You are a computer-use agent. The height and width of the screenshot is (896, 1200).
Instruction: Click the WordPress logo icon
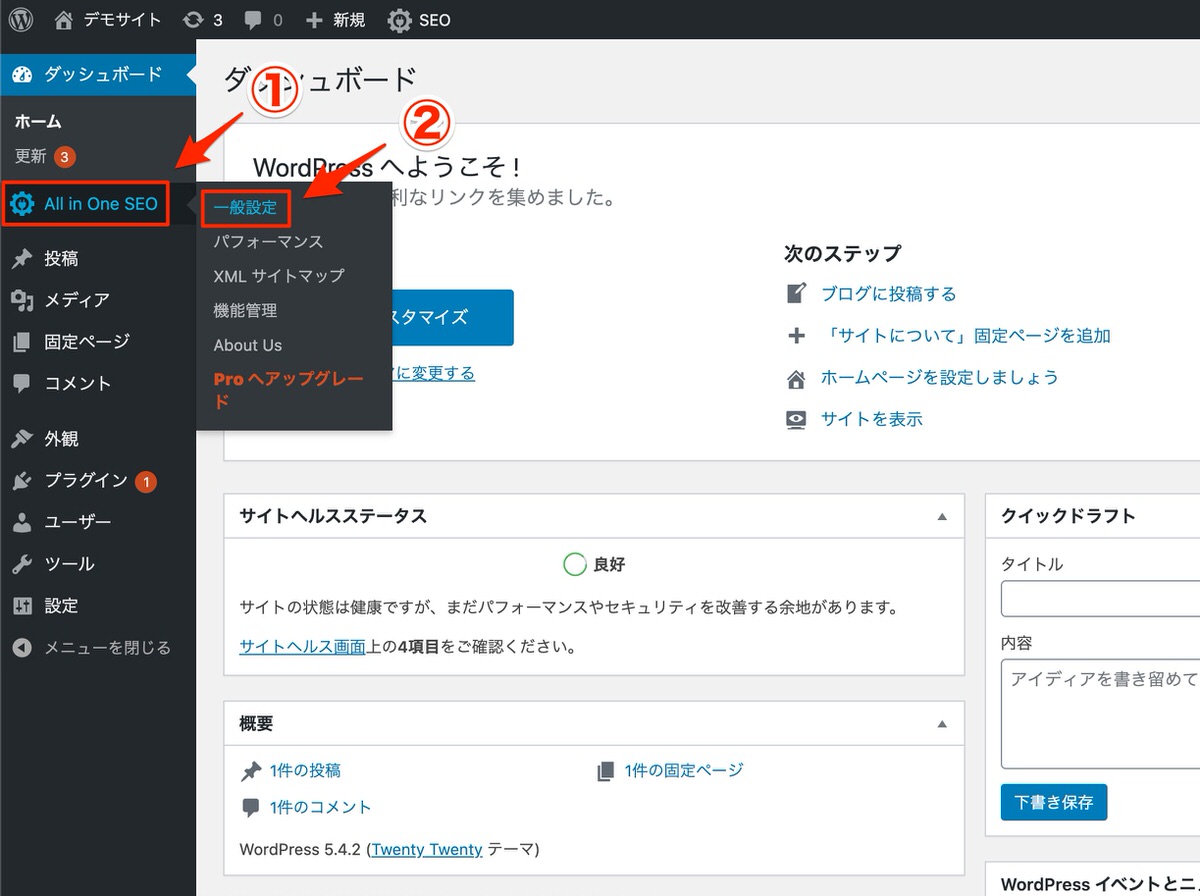click(21, 20)
